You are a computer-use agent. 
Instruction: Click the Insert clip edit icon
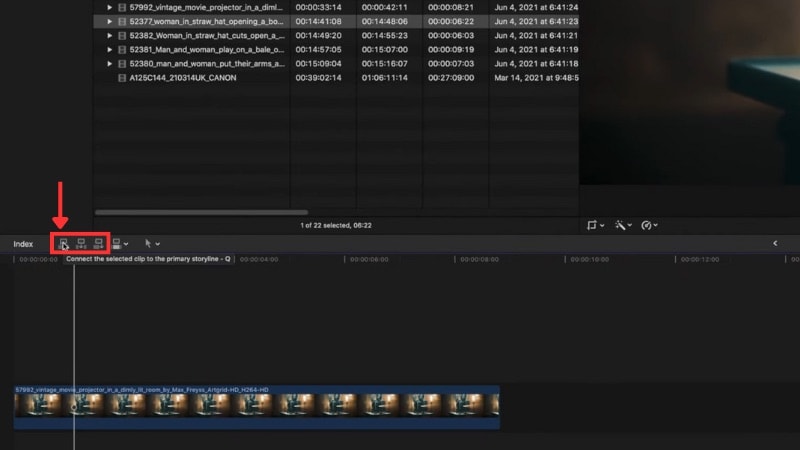(x=81, y=243)
